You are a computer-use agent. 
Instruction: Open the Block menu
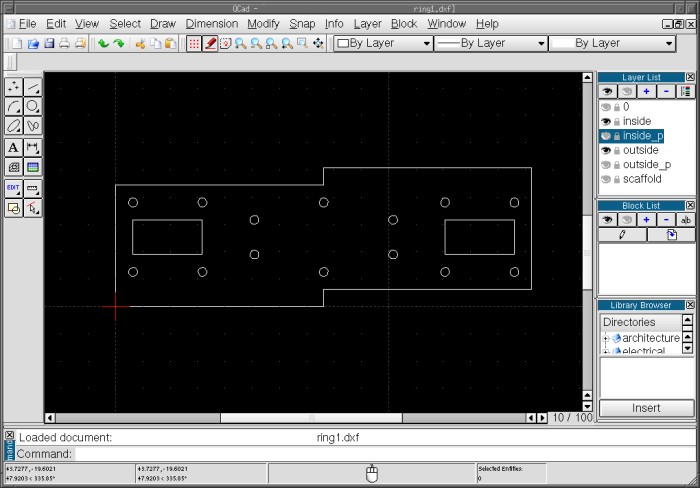click(404, 24)
